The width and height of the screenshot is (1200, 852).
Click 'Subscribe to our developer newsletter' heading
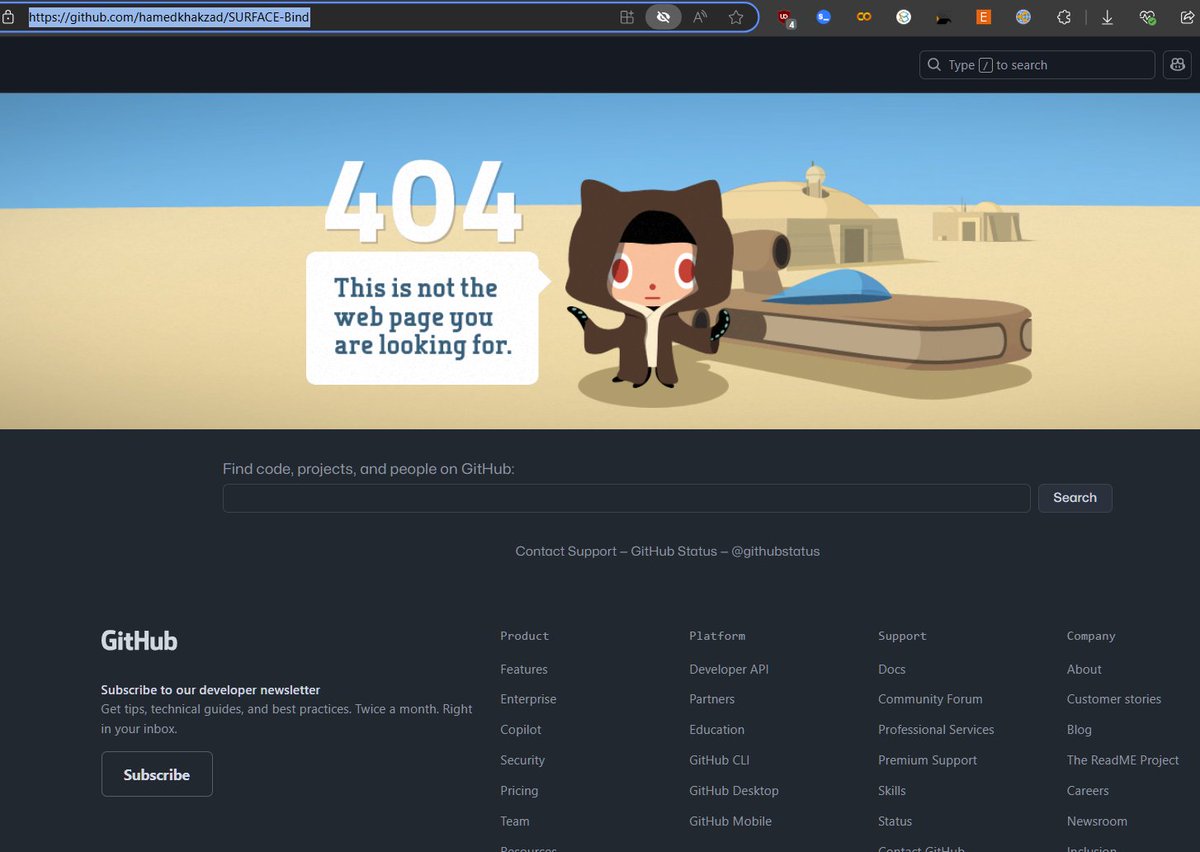[x=211, y=690]
